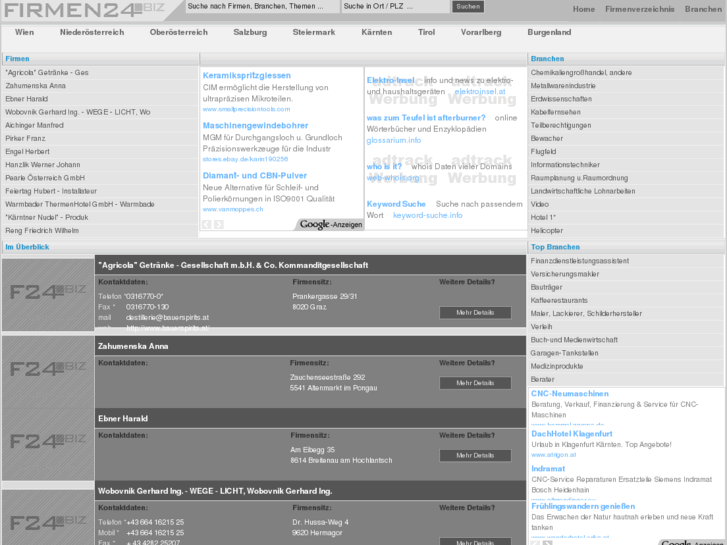Select the Vorarlberg region tab

[481, 32]
